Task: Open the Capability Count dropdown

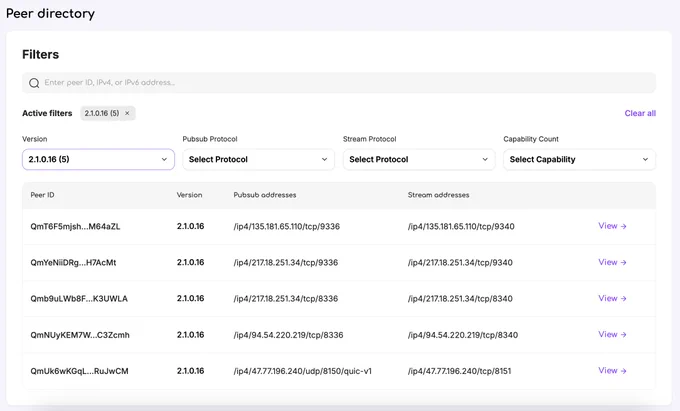Action: (579, 160)
